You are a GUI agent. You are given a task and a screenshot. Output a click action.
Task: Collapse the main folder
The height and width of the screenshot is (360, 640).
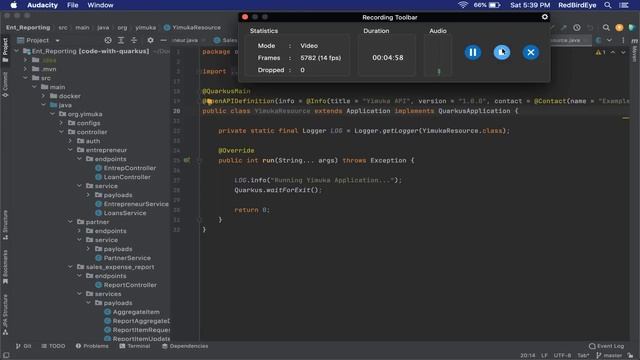(x=35, y=87)
